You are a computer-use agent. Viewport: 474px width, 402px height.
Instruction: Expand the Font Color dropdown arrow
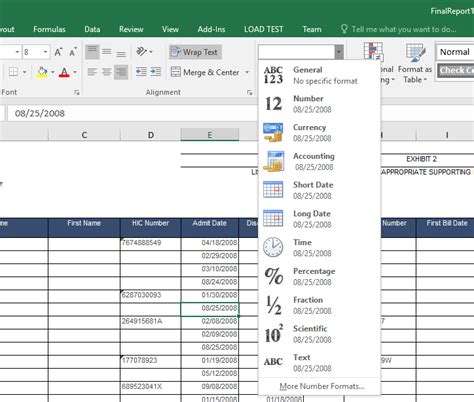pyautogui.click(x=75, y=72)
